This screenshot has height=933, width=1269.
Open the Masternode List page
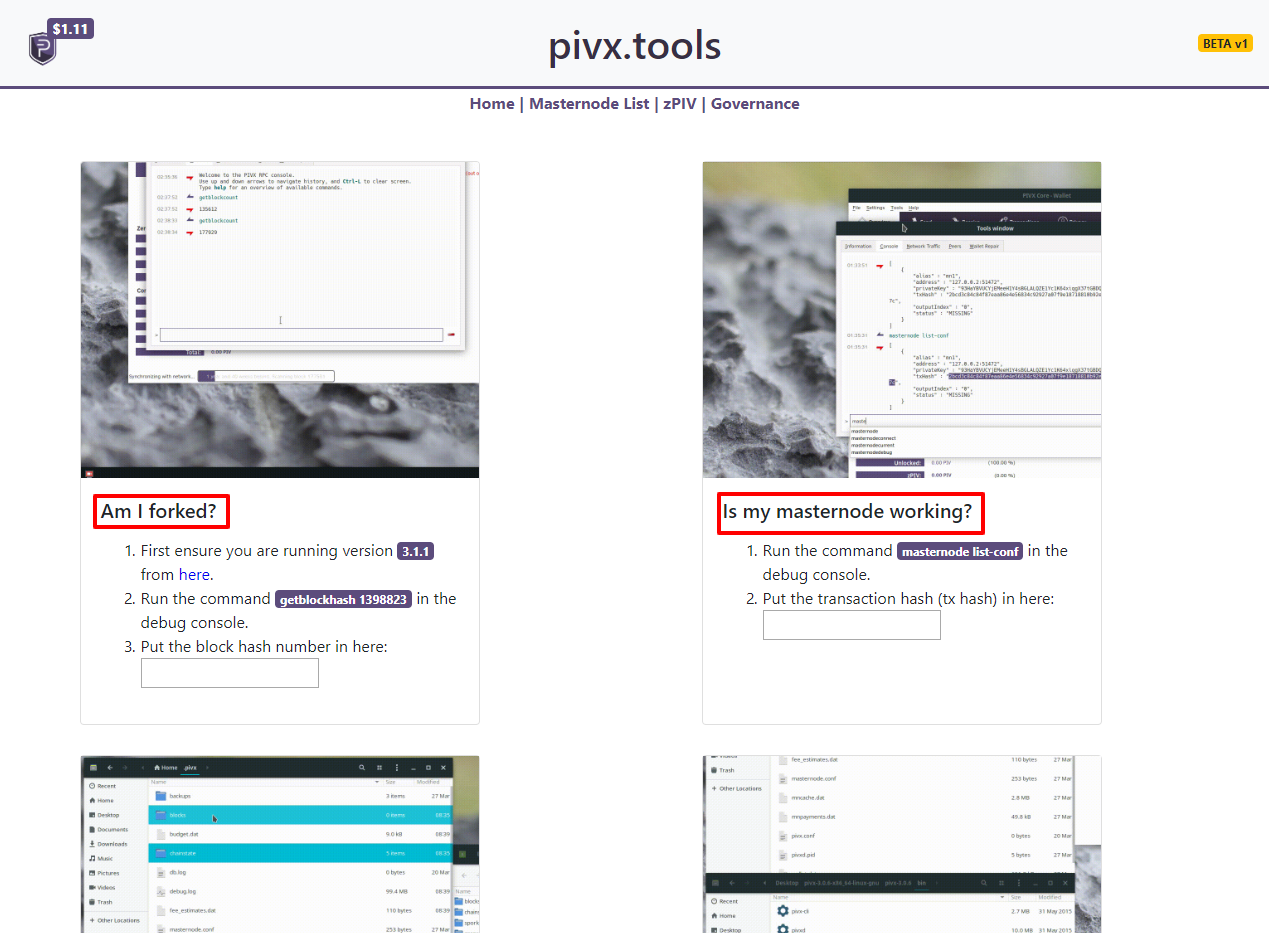click(589, 103)
